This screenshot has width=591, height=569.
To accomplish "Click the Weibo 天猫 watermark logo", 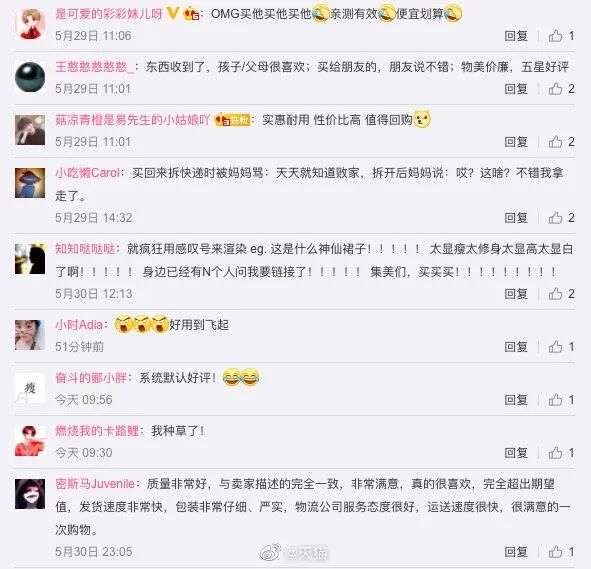I will coord(294,552).
